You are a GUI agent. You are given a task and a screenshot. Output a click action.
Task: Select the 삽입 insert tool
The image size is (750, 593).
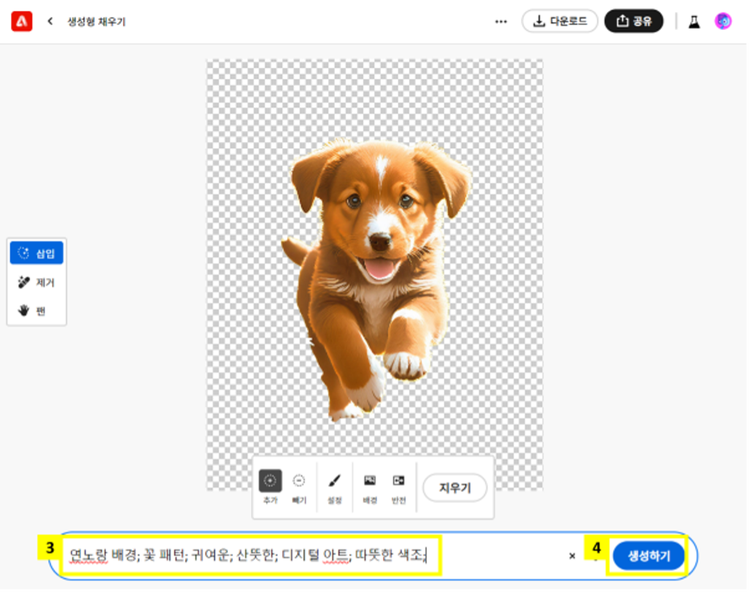[x=37, y=253]
